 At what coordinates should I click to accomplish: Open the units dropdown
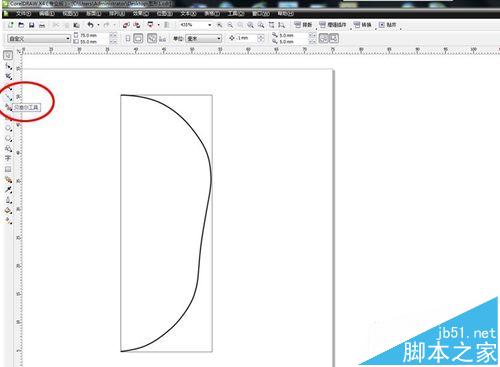point(219,39)
